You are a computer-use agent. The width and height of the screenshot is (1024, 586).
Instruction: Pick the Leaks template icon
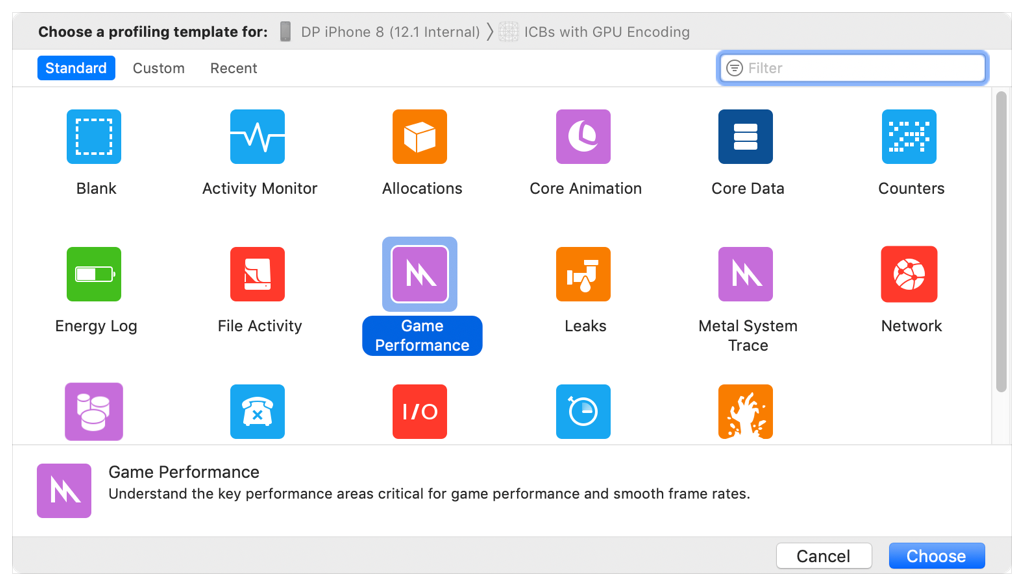[584, 274]
